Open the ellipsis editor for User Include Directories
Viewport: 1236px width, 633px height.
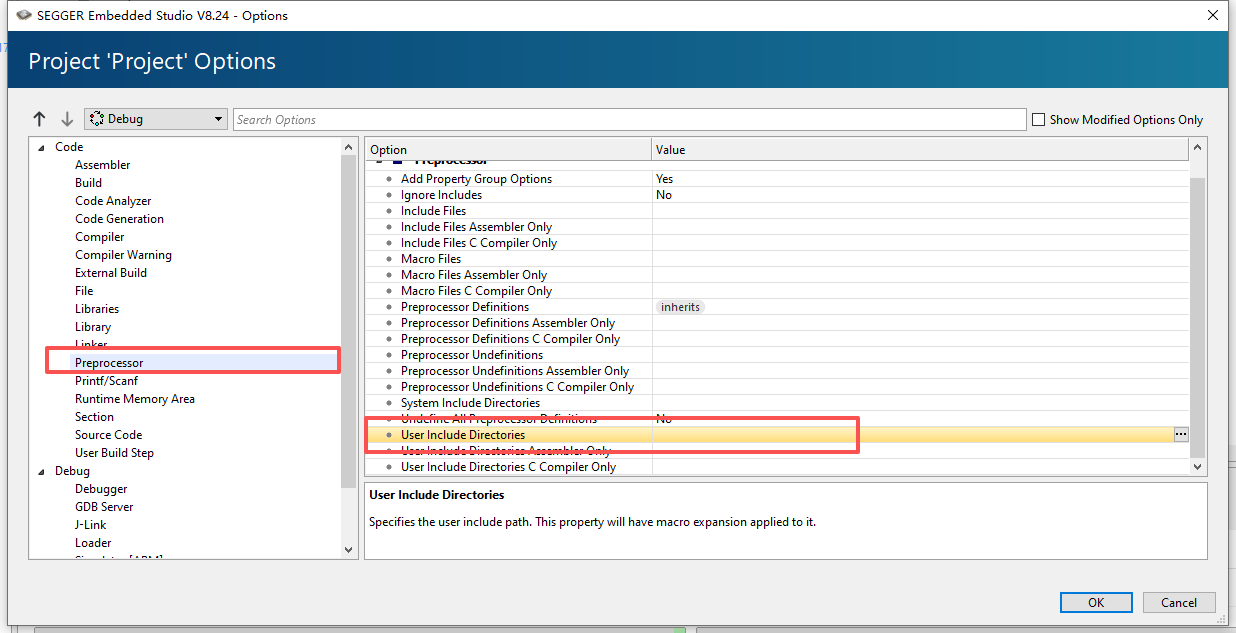click(1181, 434)
